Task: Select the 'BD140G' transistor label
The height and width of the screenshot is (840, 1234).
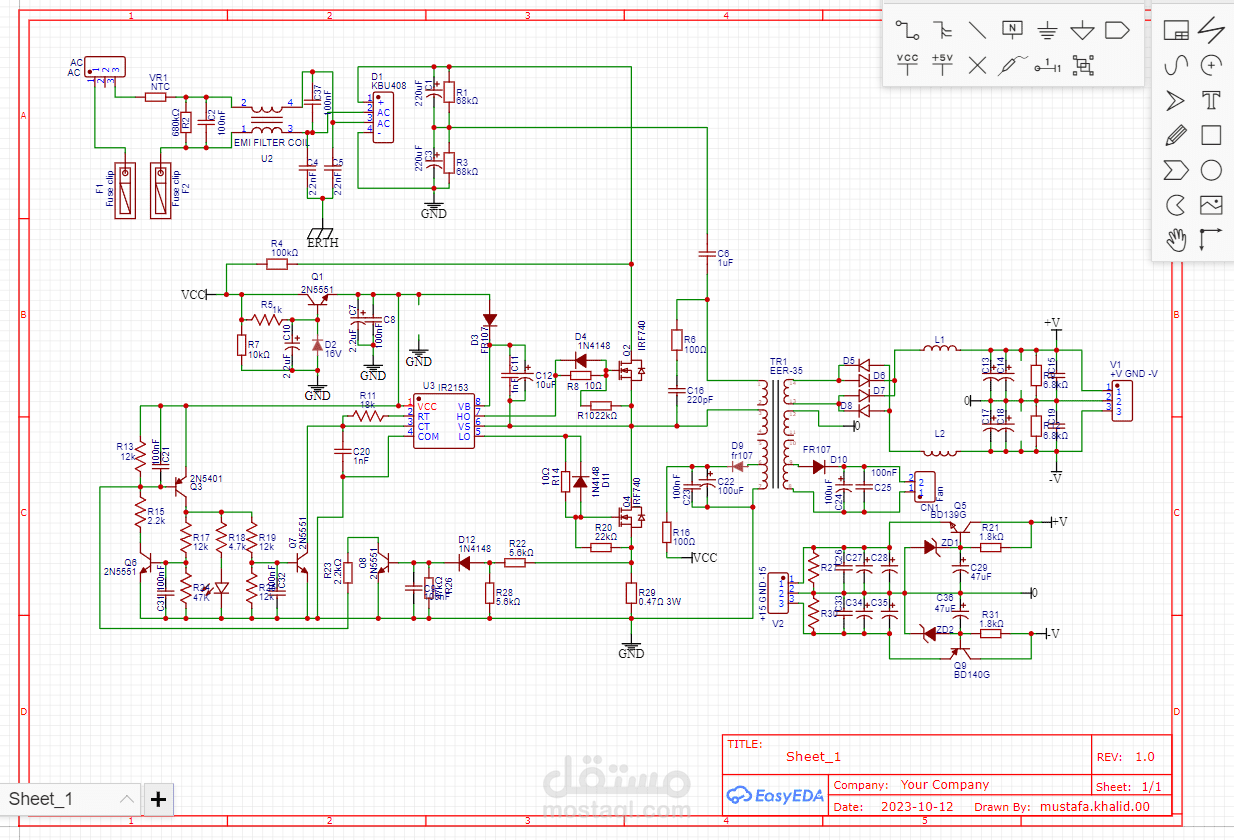Action: 971,675
